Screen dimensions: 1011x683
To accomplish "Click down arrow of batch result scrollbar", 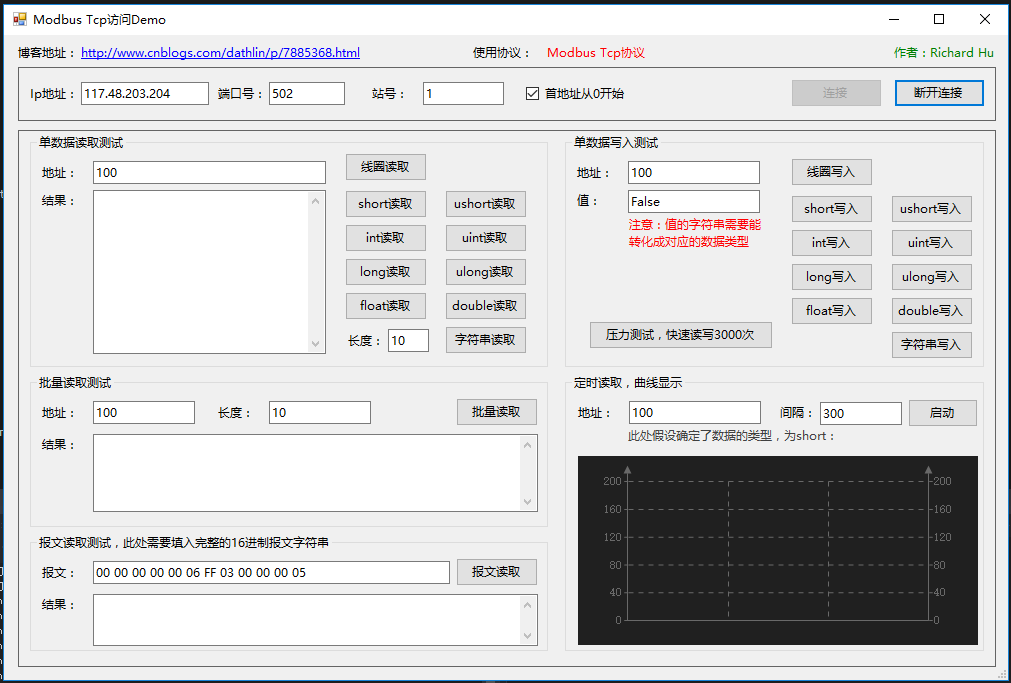I will pos(528,501).
